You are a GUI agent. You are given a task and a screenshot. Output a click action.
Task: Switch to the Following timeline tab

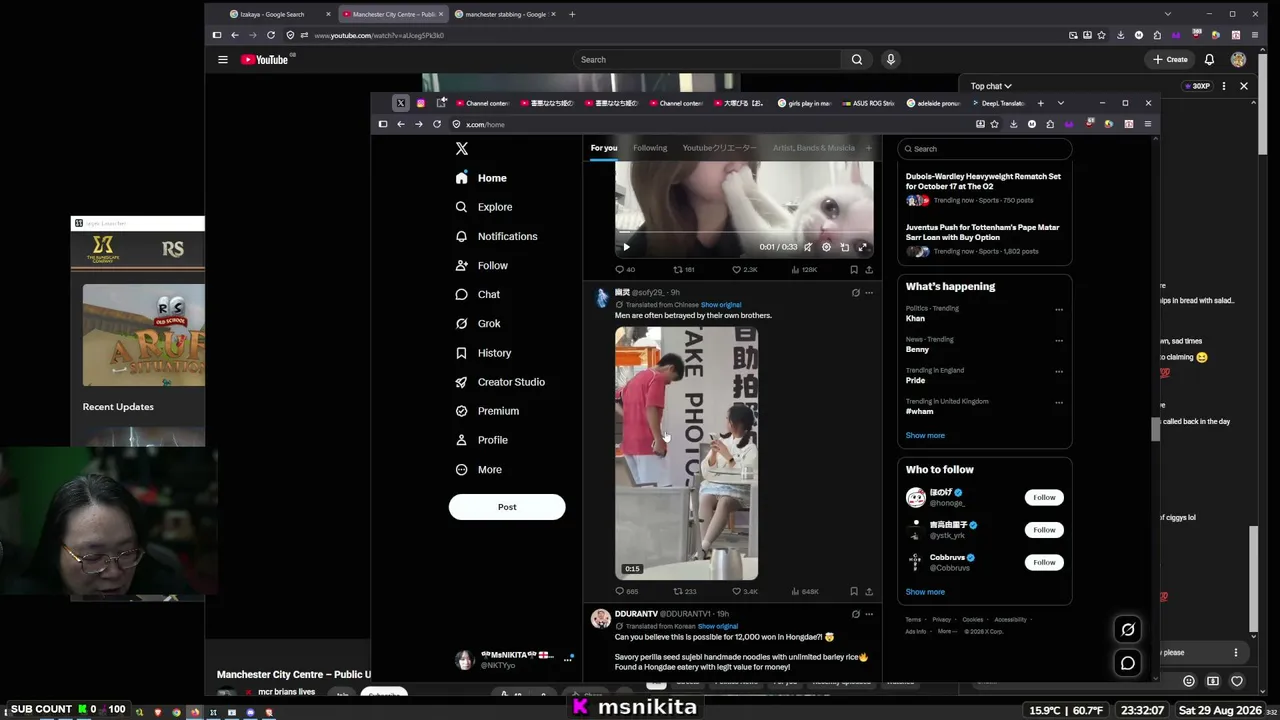tap(650, 148)
